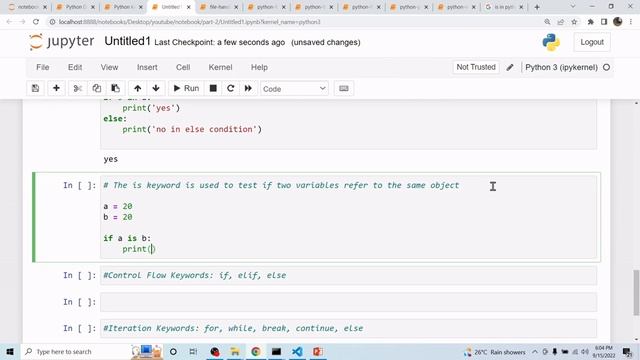Cut selected cells with scissors icon
Viewport: 640px width, 360px height.
coord(78,89)
